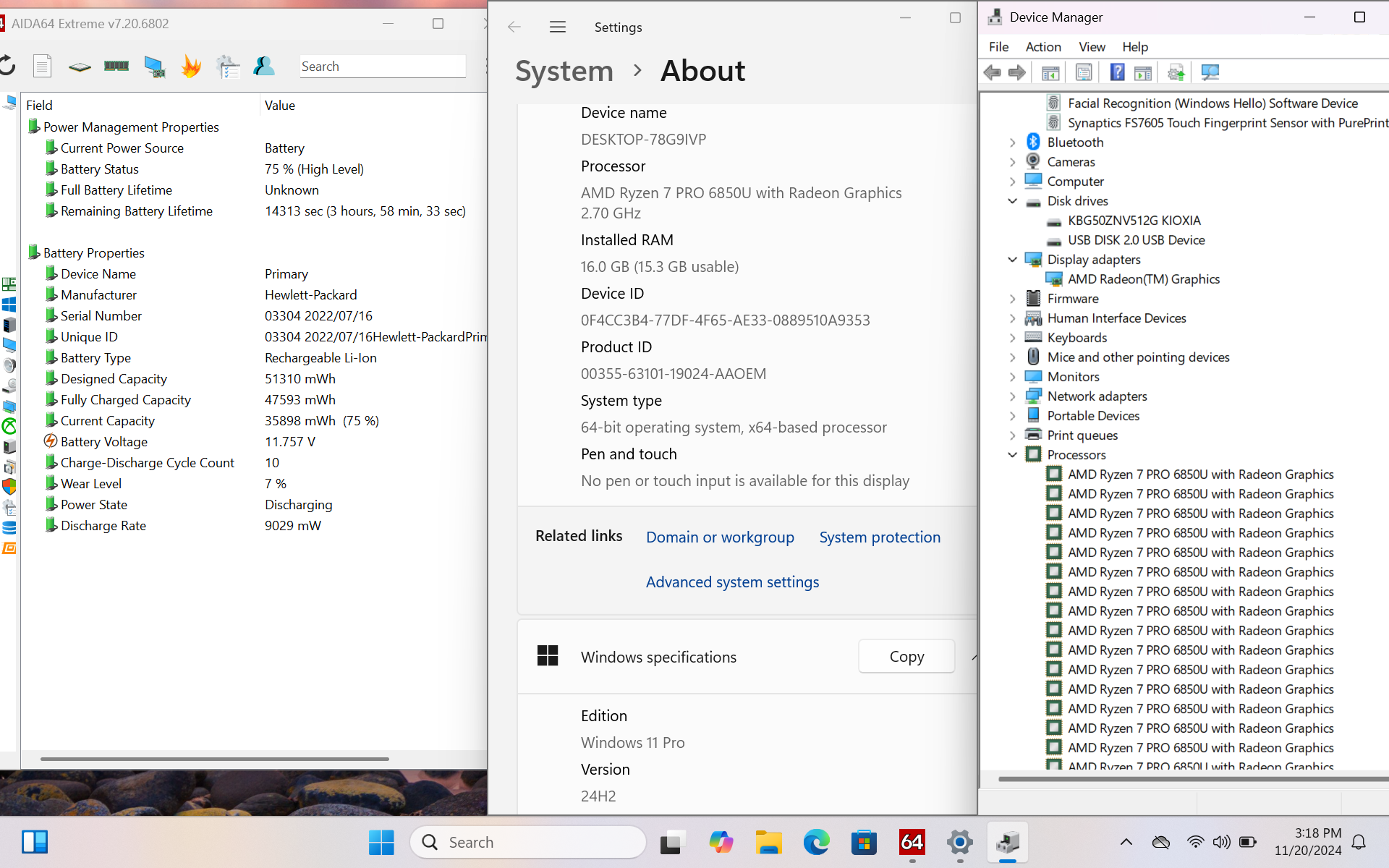The width and height of the screenshot is (1389, 868).
Task: Click the Task View taskbar icon
Action: pos(672,843)
